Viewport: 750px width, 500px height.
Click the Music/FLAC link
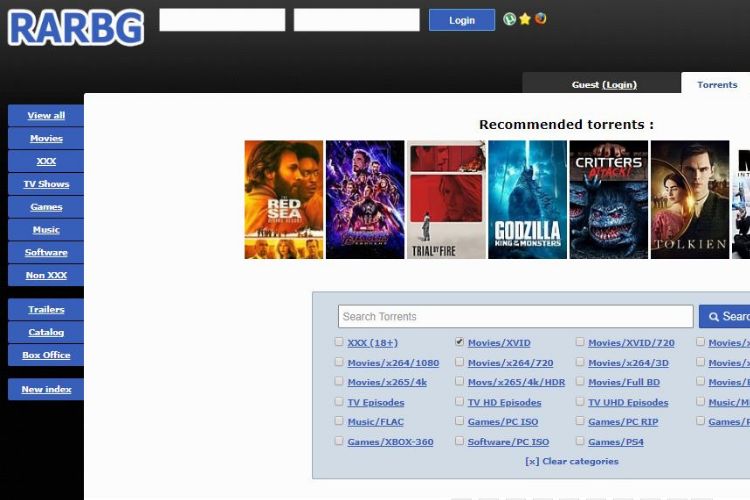[375, 422]
